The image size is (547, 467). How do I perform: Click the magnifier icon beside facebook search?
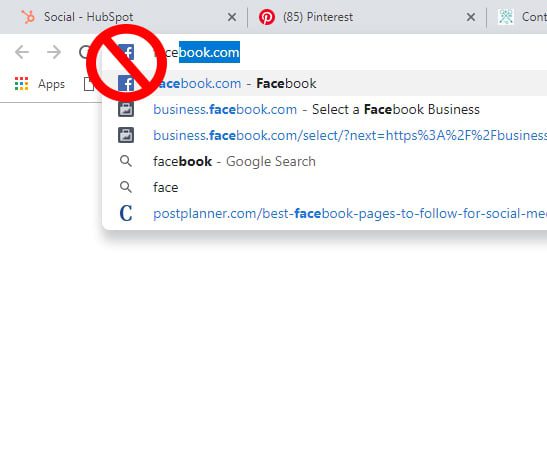click(x=126, y=161)
